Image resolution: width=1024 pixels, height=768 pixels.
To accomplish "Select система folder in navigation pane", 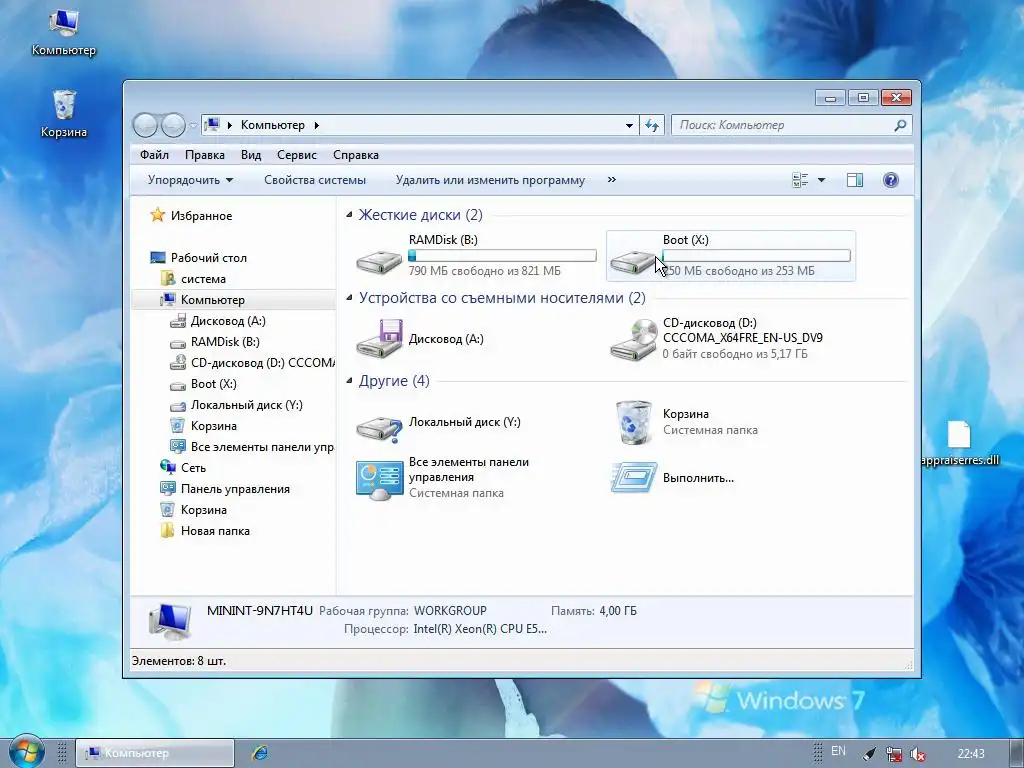I will click(x=203, y=279).
